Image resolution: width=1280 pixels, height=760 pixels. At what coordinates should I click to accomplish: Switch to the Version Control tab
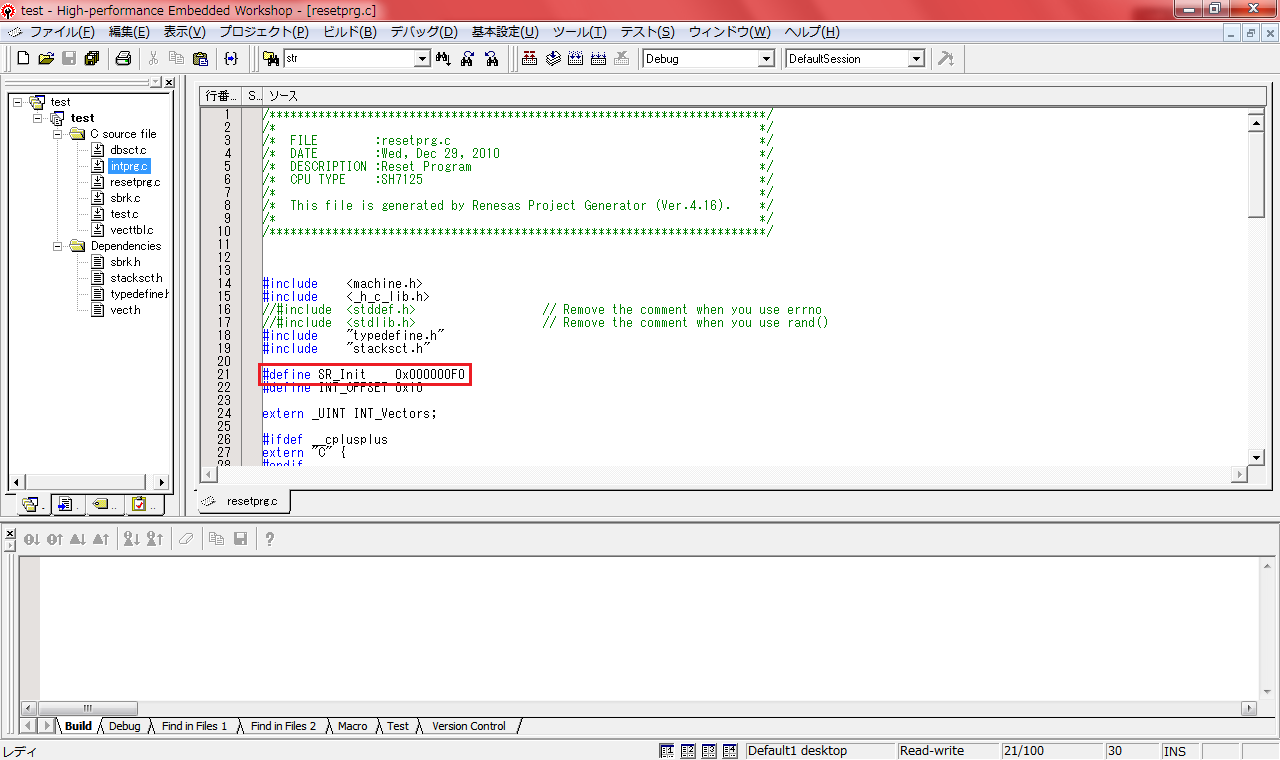(x=469, y=726)
